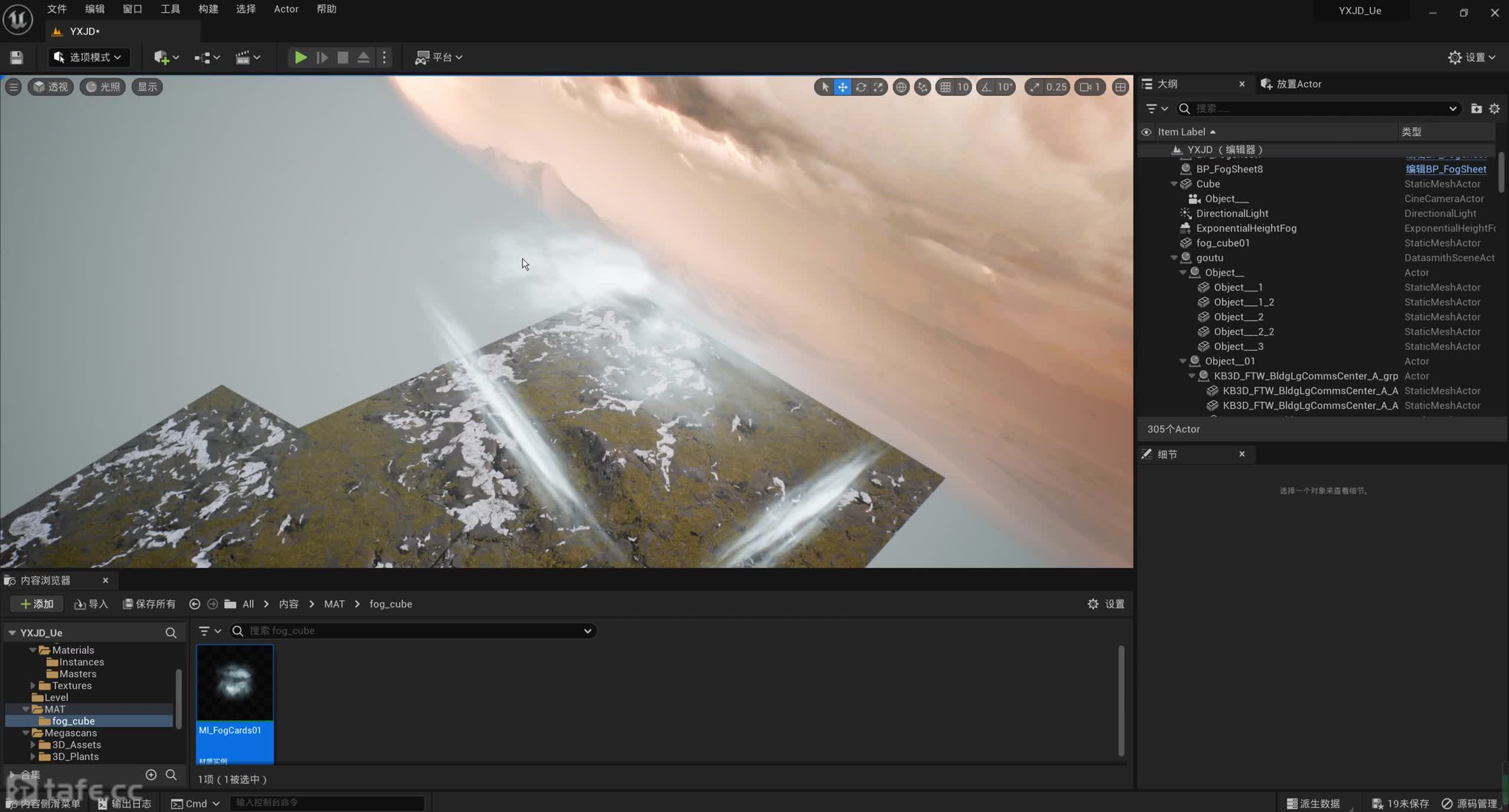Open camera speed setting
This screenshot has width=1509, height=812.
coord(1090,87)
